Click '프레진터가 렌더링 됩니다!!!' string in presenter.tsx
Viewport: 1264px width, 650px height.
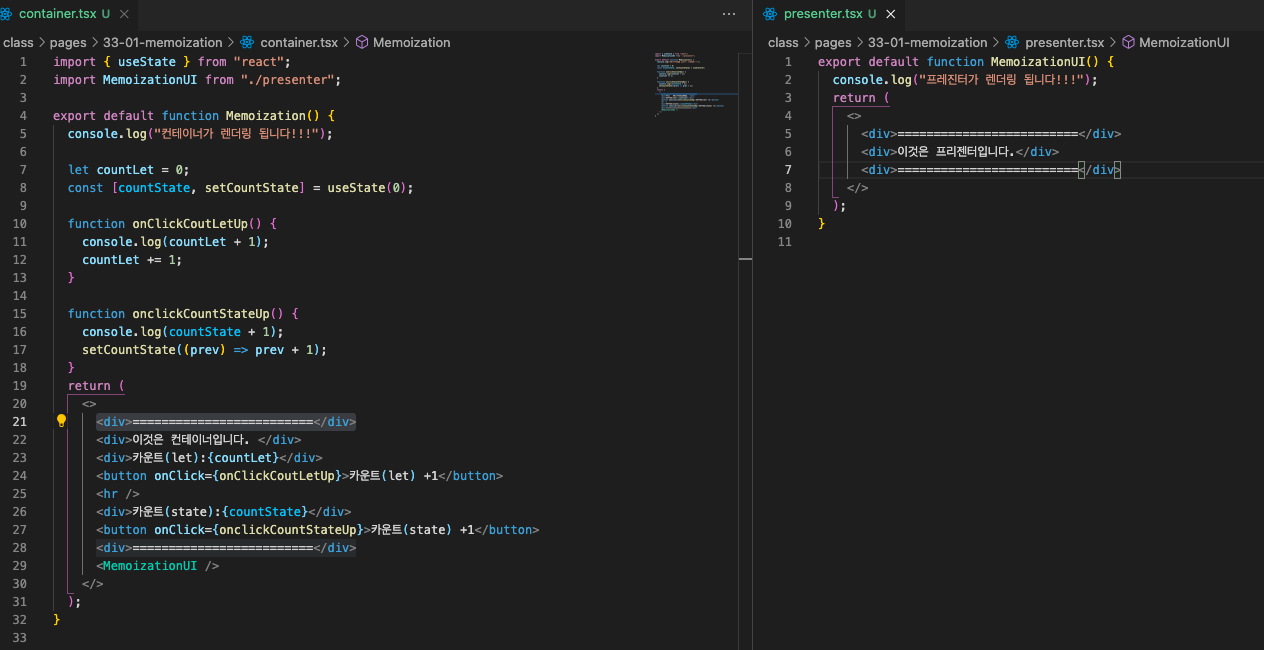click(x=1001, y=79)
